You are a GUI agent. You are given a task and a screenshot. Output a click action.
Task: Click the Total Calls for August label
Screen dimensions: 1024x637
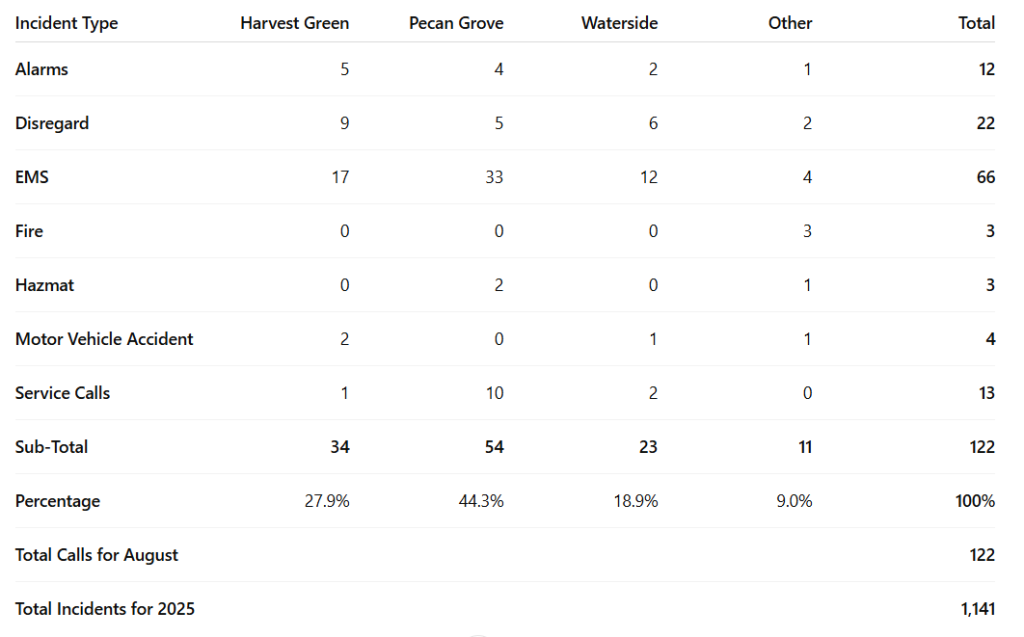97,555
